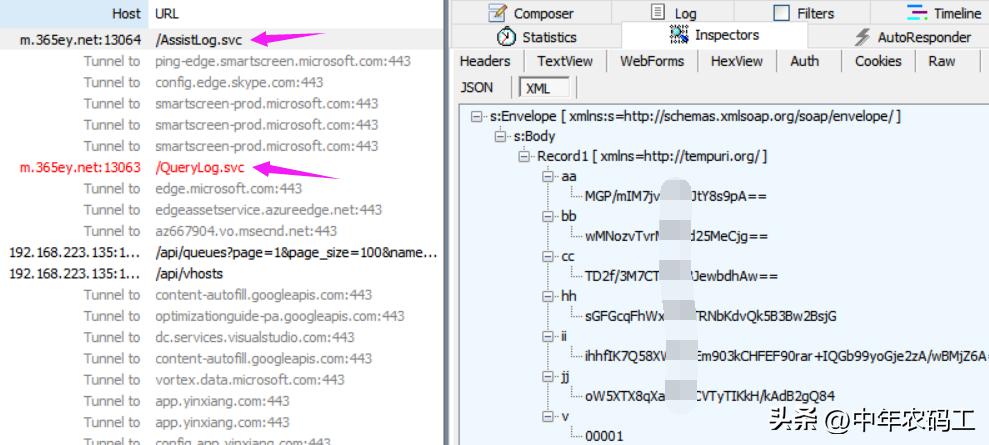Select the value under node hh

pos(710,316)
